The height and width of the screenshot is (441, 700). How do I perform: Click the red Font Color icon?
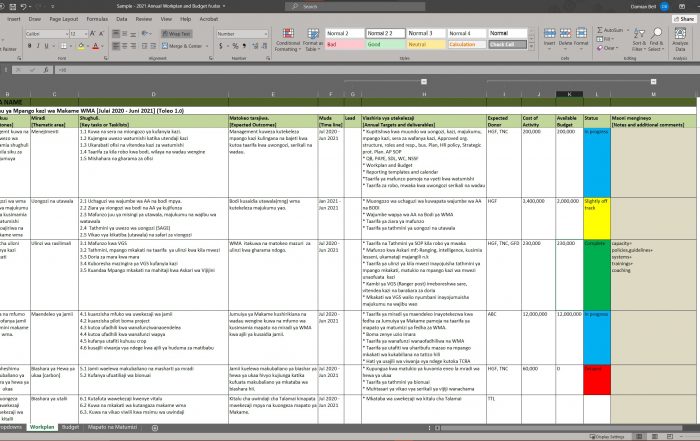[x=95, y=46]
